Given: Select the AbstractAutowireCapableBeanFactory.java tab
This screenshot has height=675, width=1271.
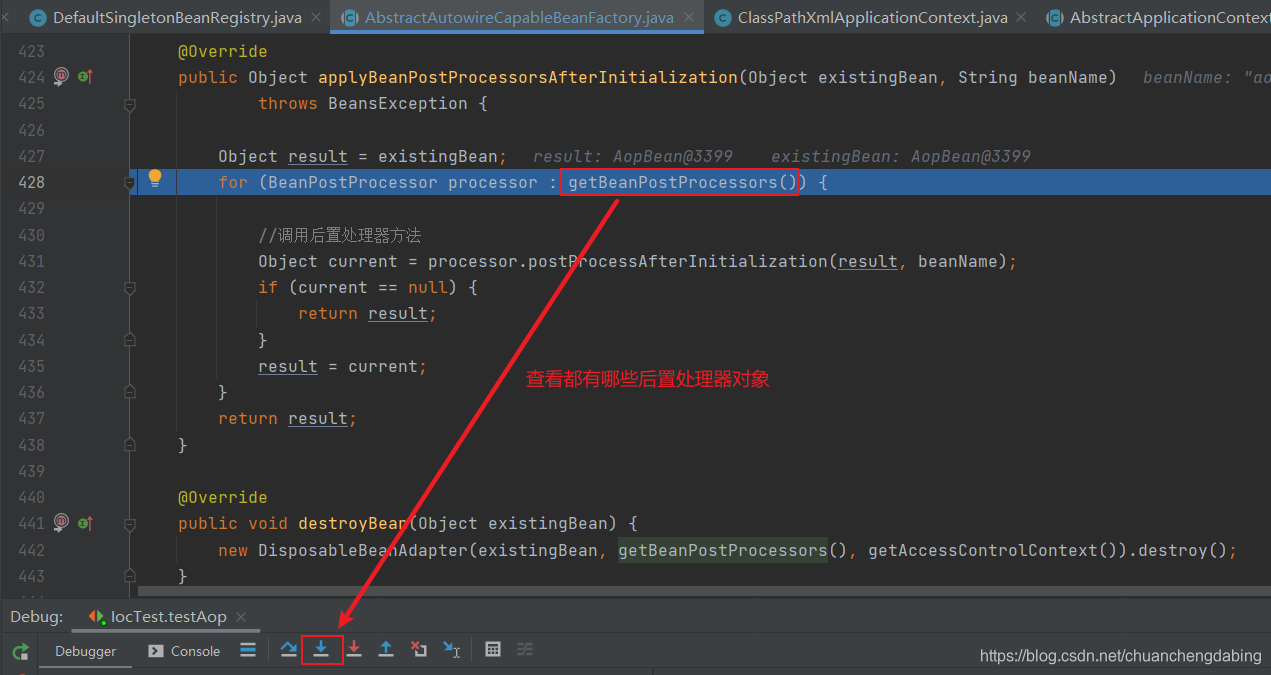Looking at the screenshot, I should (x=519, y=17).
